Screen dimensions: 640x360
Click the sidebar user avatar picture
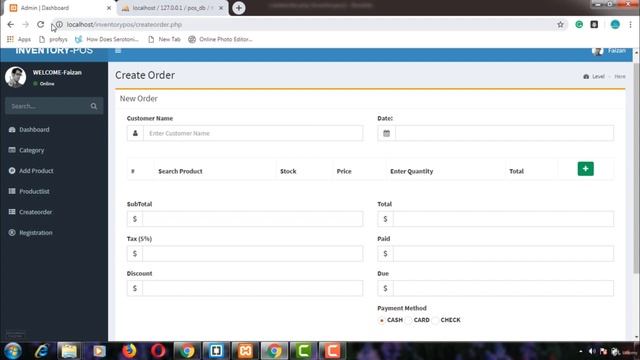(x=16, y=77)
